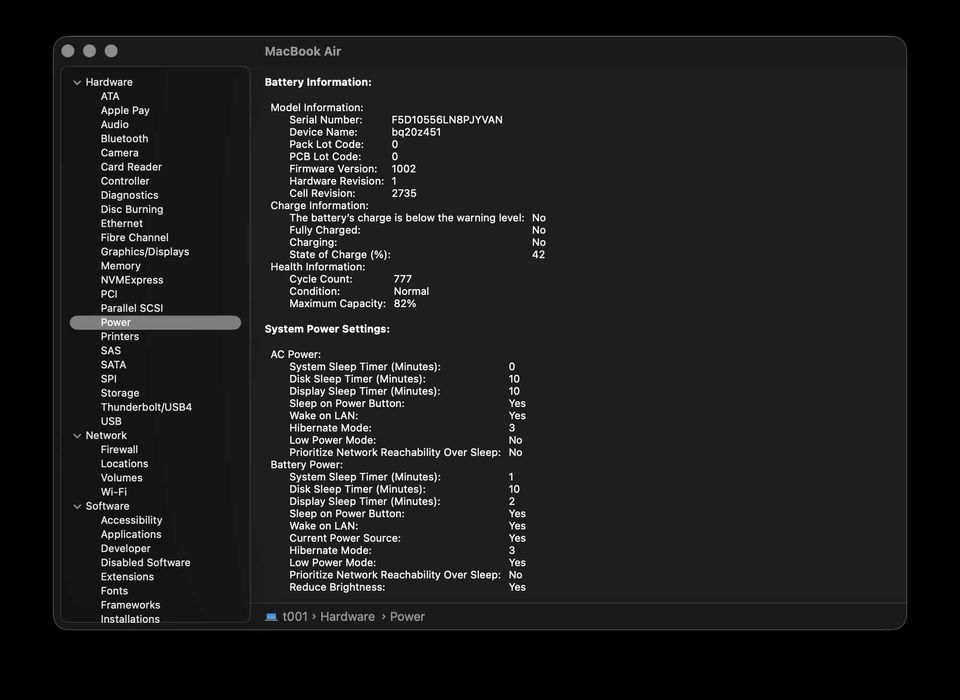The height and width of the screenshot is (700, 960).
Task: Open the Firewall network entry
Action: [x=119, y=450]
